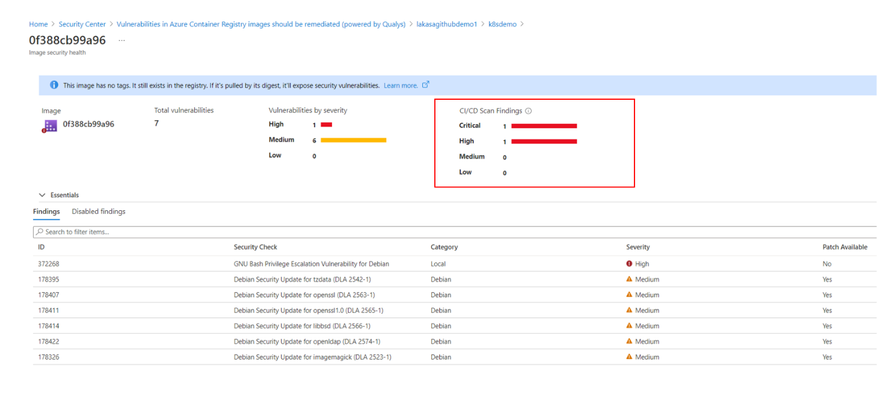887x400 pixels.
Task: Click Medium warning icon in row 178422
Action: 629,341
